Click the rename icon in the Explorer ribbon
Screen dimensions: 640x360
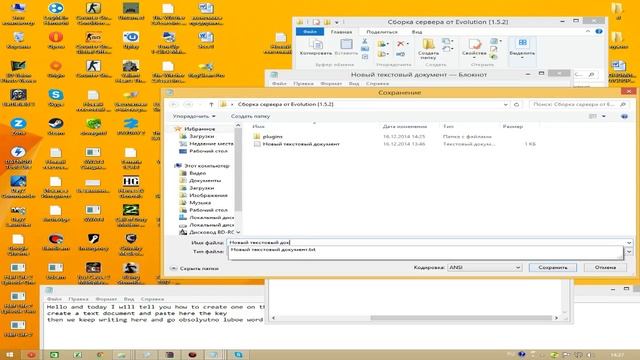click(x=400, y=54)
